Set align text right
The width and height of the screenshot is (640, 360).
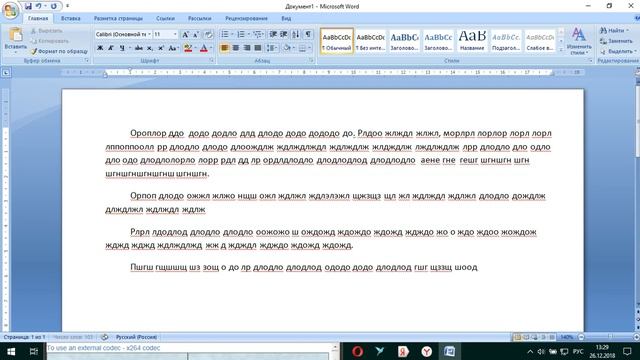[x=247, y=48]
